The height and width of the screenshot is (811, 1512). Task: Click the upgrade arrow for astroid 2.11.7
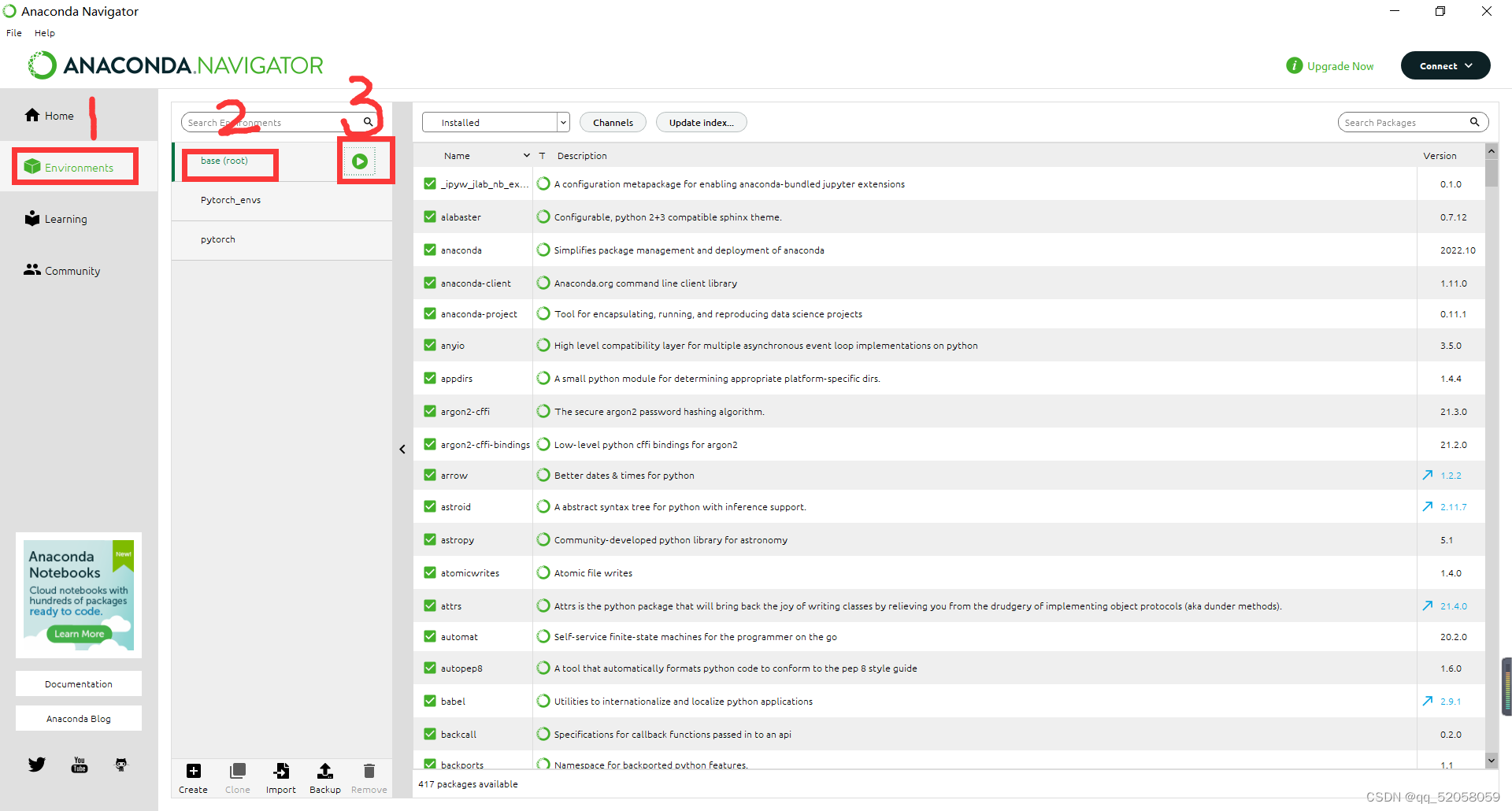click(x=1428, y=506)
